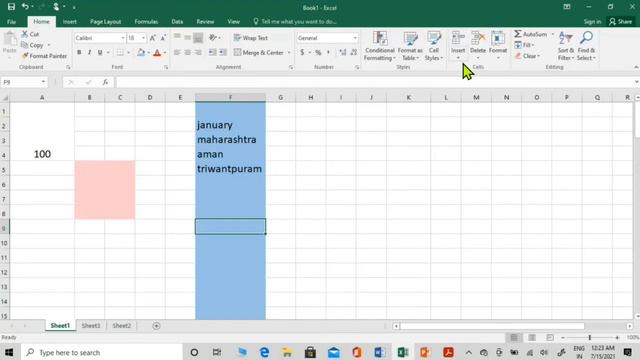This screenshot has width=640, height=360.
Task: Switch to the Formulas tab
Action: tap(146, 22)
